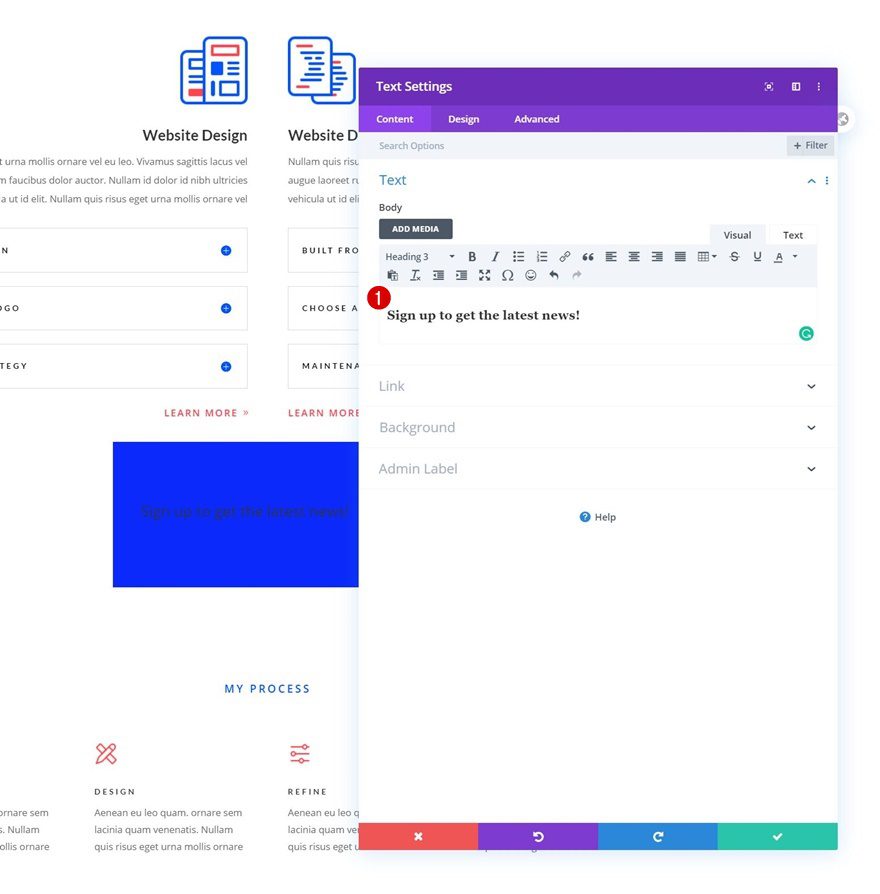Collapse the Text section

810,180
